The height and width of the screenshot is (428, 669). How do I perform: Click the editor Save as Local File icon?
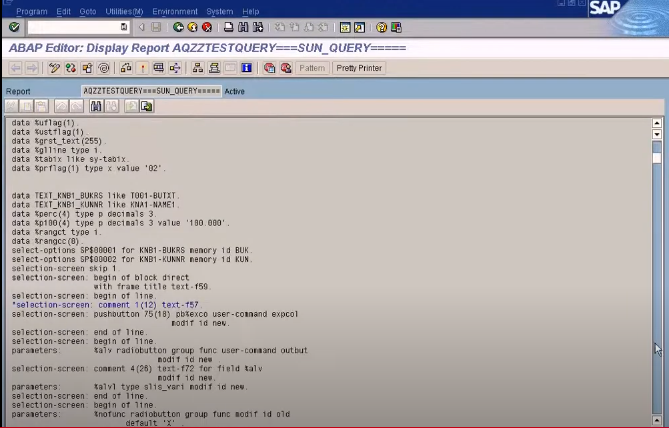click(x=146, y=106)
